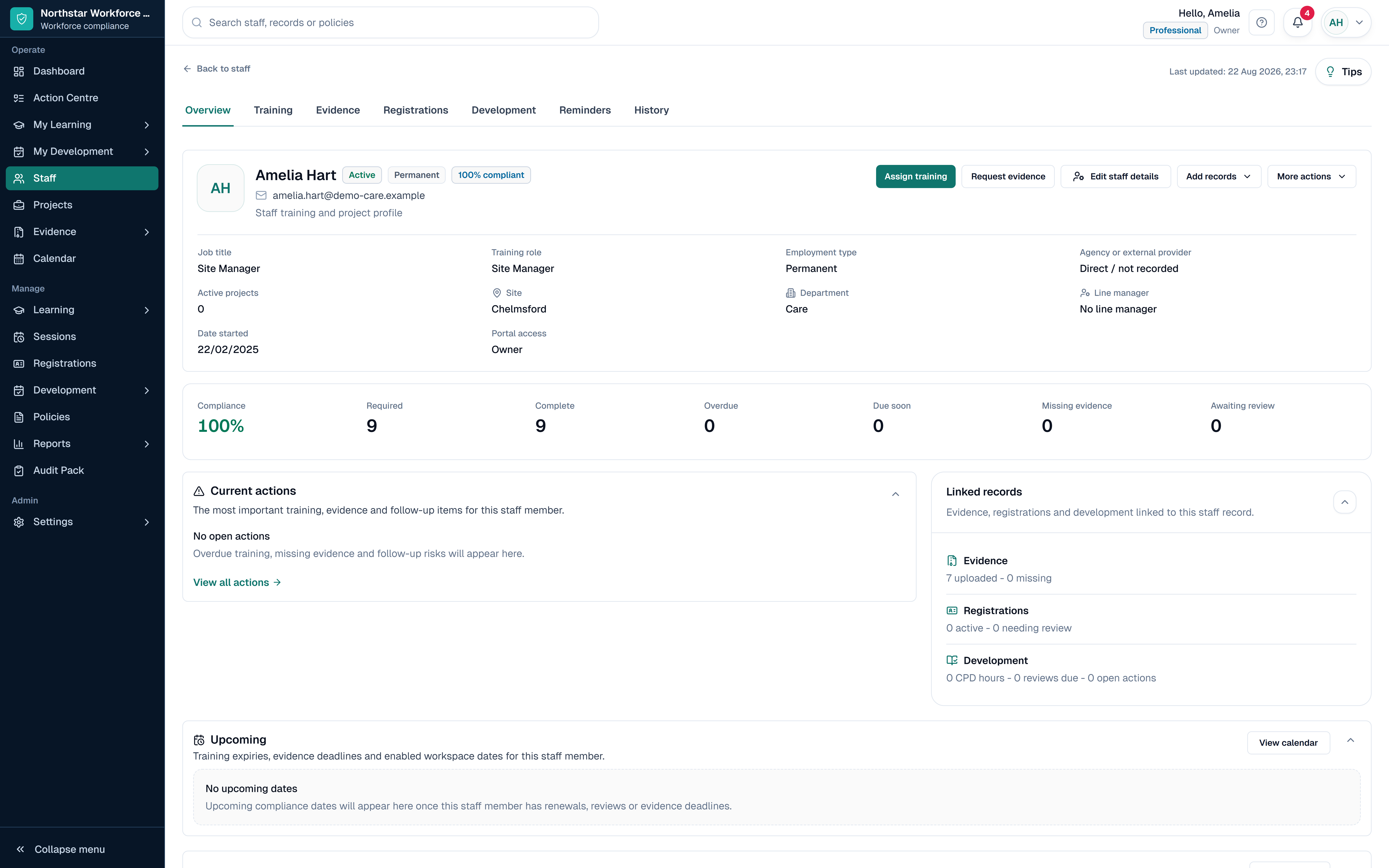
Task: Open the Evidence sidebar item under Operate
Action: [x=82, y=232]
